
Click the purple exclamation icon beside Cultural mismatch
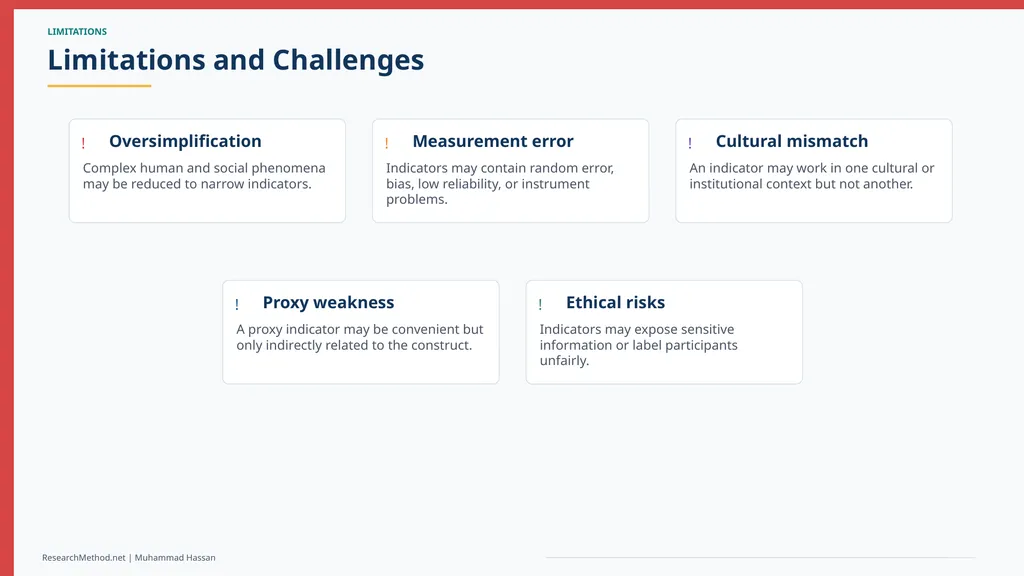(690, 143)
